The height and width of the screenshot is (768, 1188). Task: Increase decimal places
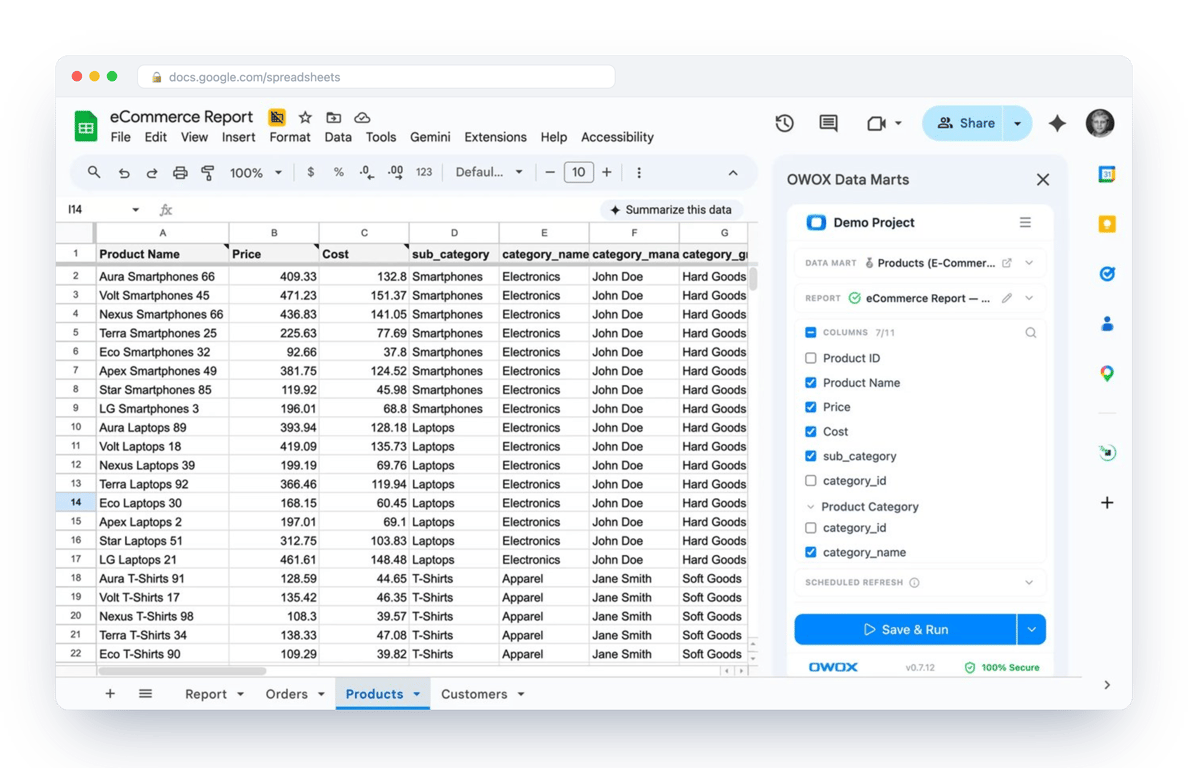395,172
